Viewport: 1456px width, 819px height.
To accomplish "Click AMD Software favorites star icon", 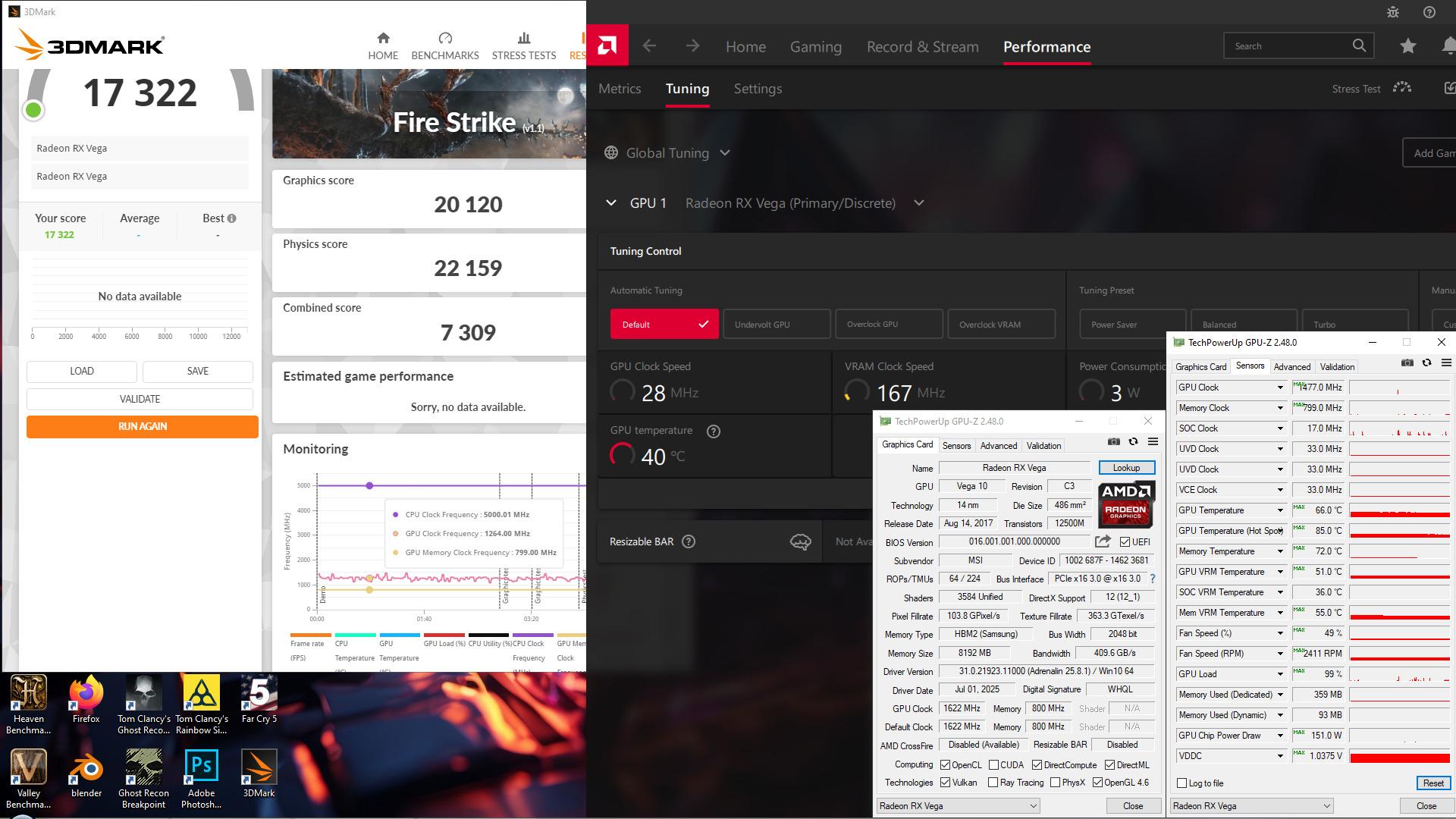I will coord(1407,46).
